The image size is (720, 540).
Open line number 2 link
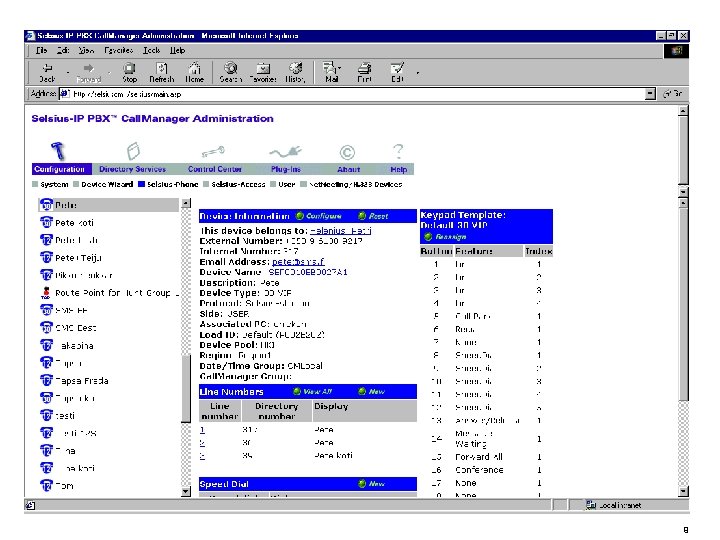tap(202, 443)
